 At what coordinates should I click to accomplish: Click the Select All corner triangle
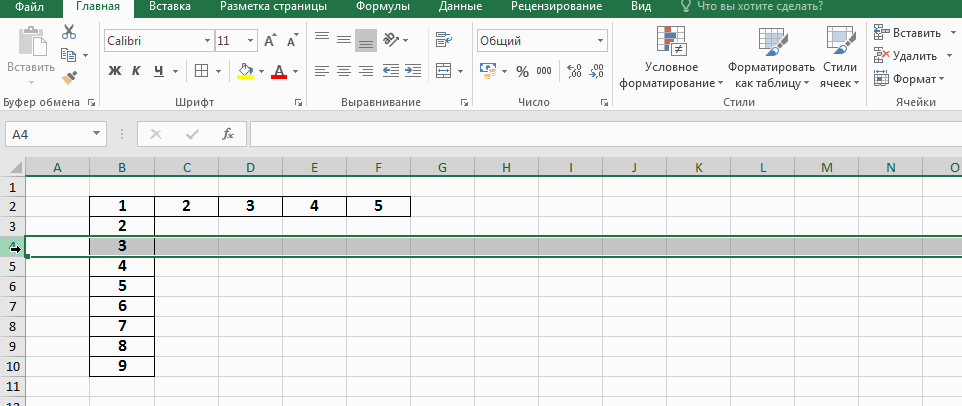[x=17, y=167]
